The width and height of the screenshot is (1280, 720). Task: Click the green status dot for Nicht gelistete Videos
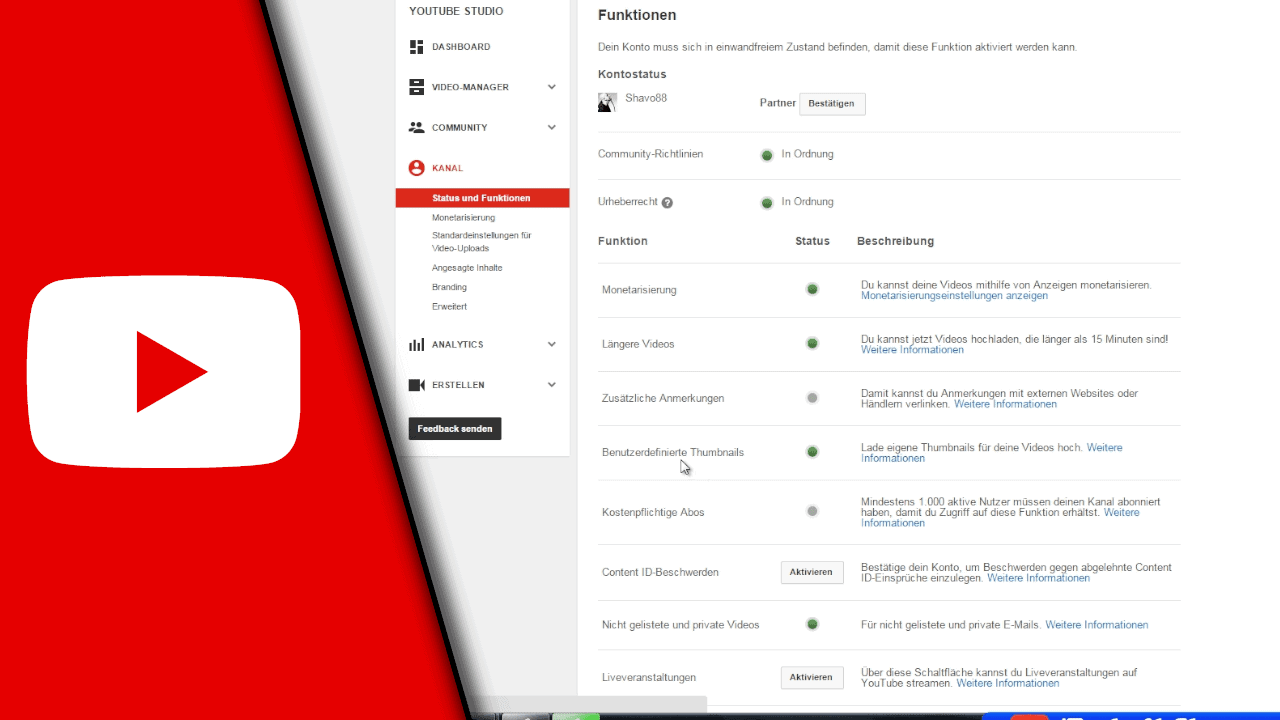tap(812, 625)
